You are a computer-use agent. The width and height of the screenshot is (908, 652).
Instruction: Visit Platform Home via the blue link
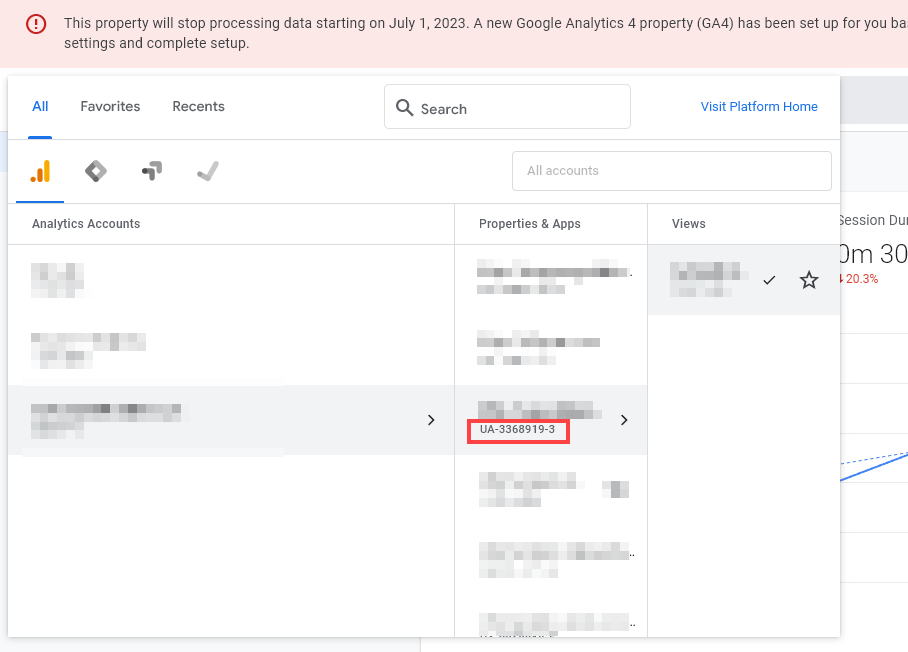[759, 106]
